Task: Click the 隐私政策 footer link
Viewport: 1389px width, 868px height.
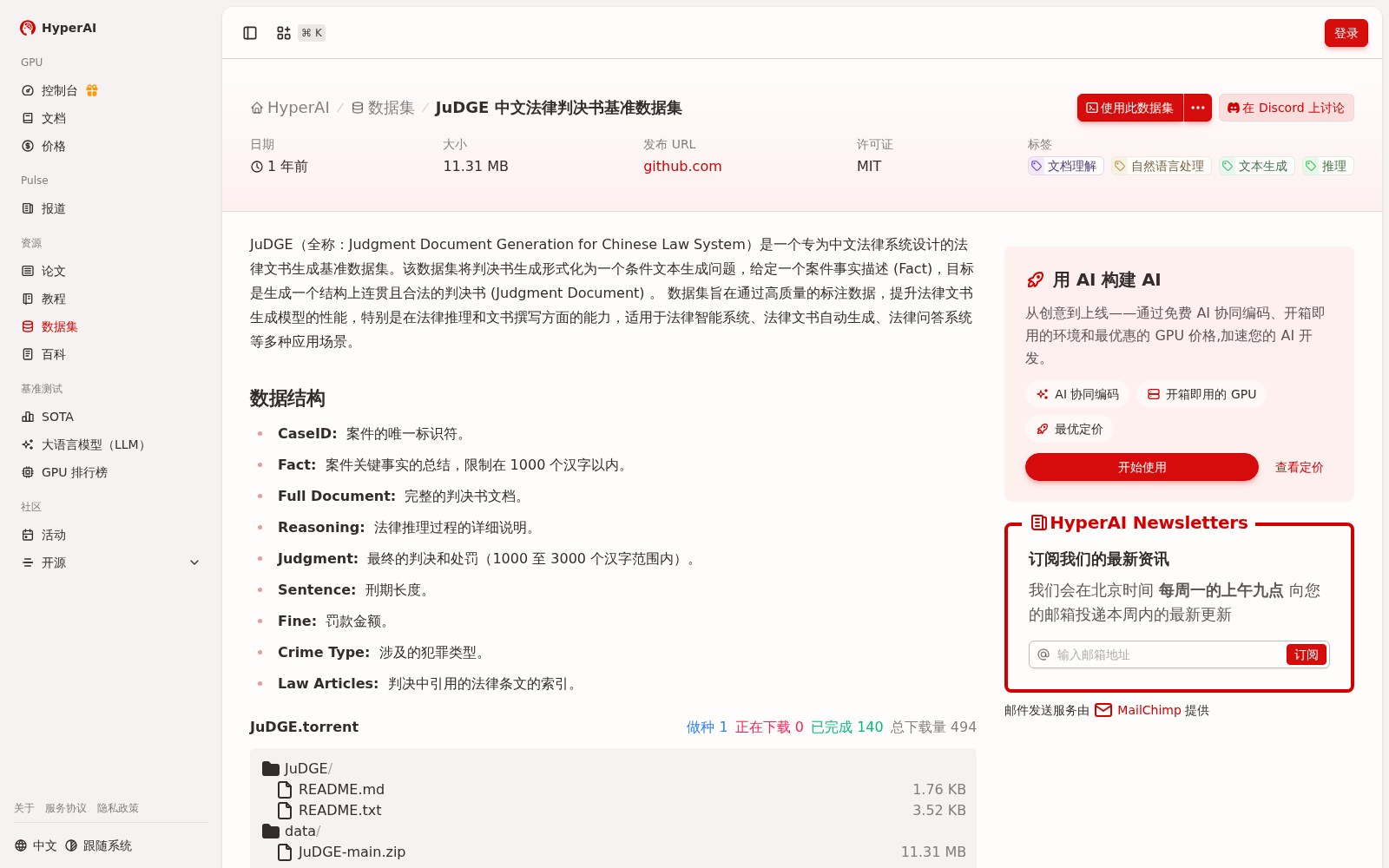Action: 118,808
